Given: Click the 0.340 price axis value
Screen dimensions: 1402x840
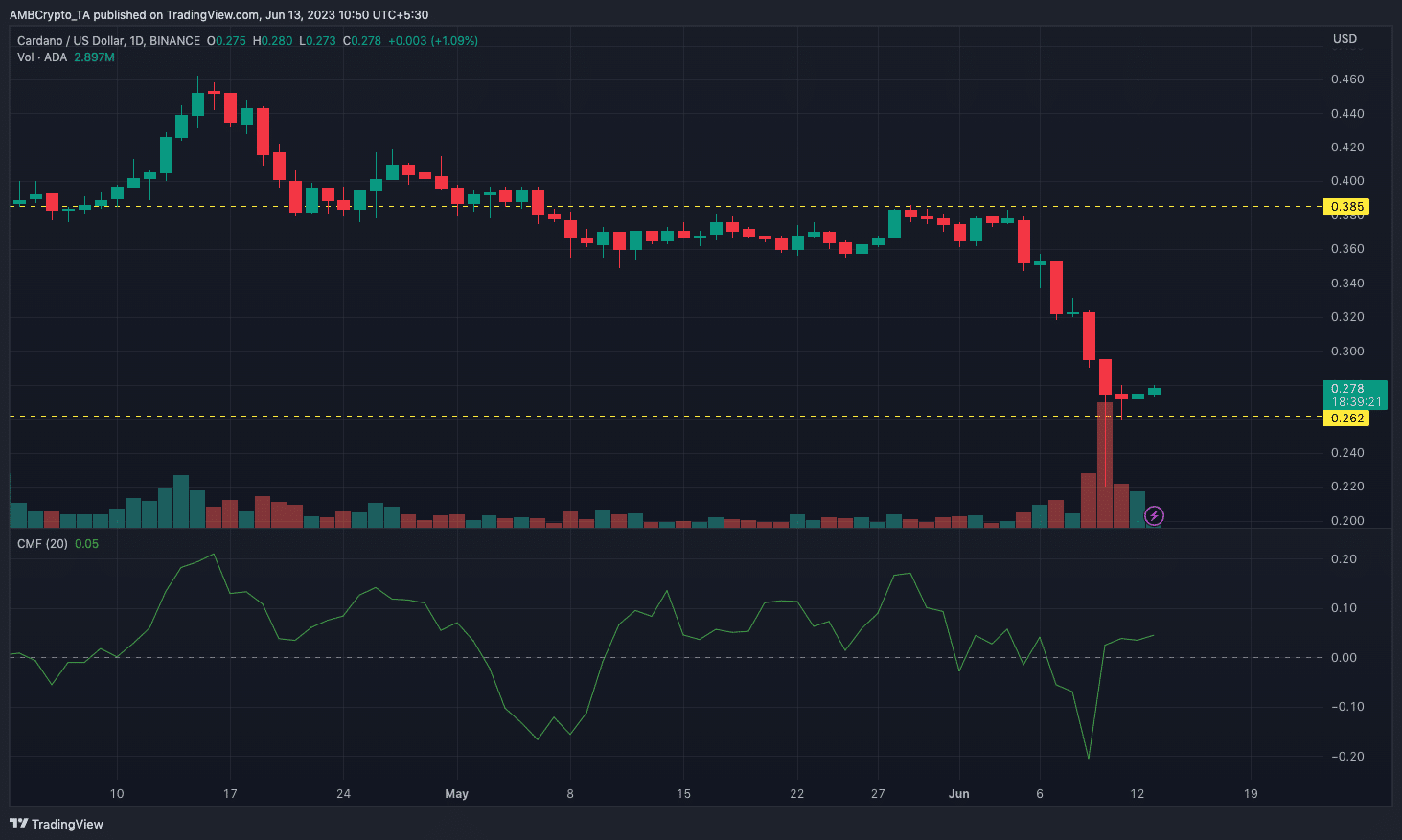Looking at the screenshot, I should (x=1346, y=284).
